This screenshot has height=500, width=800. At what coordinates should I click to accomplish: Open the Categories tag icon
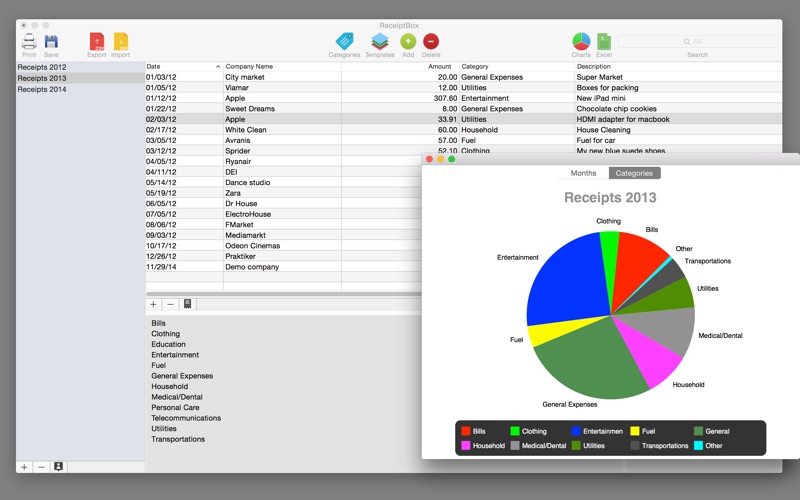click(344, 41)
